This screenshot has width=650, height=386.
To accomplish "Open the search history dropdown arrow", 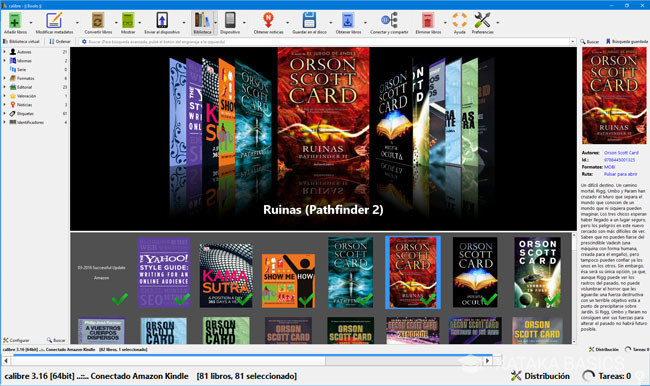I will coord(572,41).
